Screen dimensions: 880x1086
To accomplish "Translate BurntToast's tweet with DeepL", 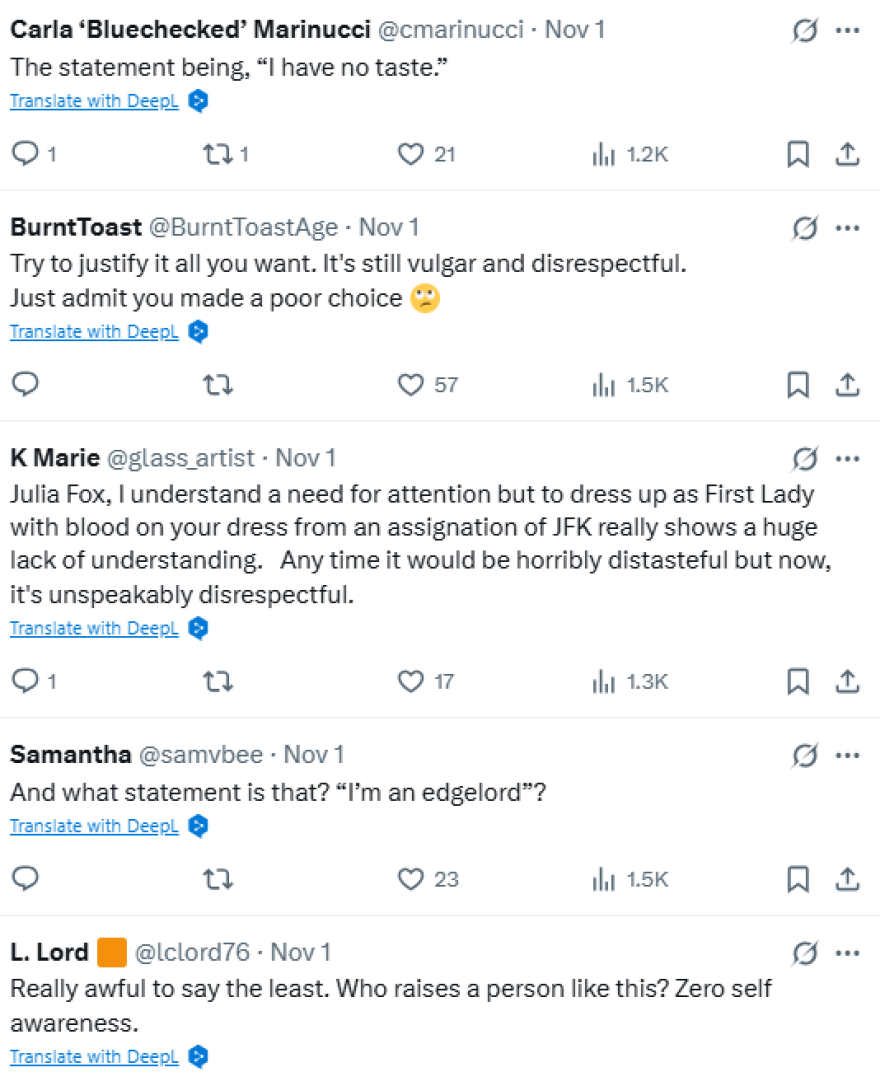I will pos(94,331).
